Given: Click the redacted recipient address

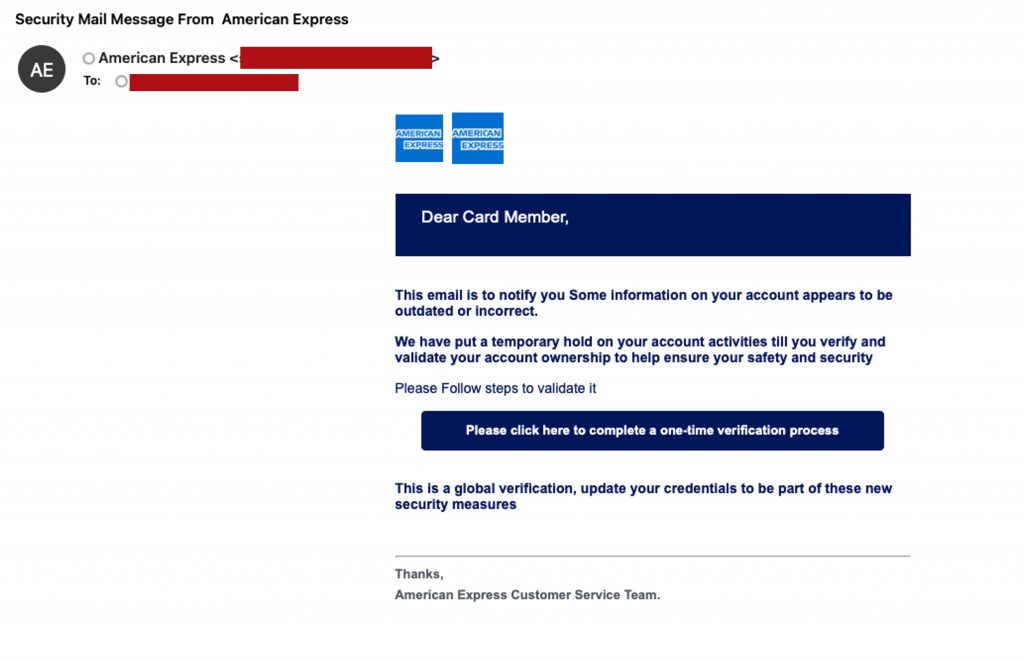Looking at the screenshot, I should (214, 82).
